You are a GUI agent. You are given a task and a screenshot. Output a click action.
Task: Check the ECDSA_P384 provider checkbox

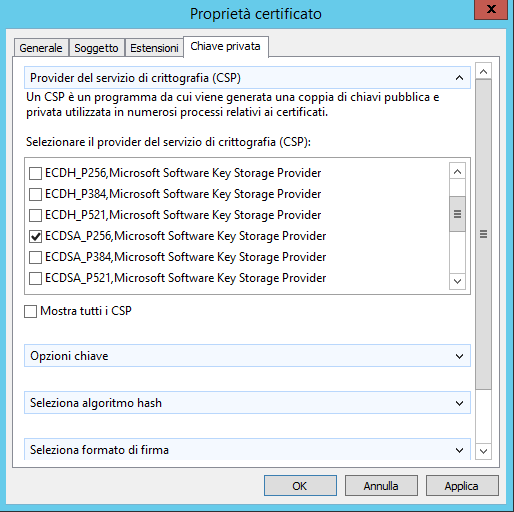pos(35,257)
